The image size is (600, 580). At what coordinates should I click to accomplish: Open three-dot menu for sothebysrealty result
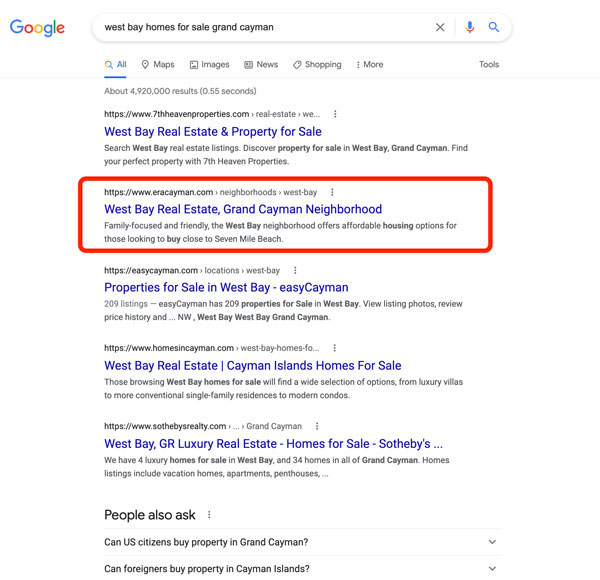coord(317,426)
